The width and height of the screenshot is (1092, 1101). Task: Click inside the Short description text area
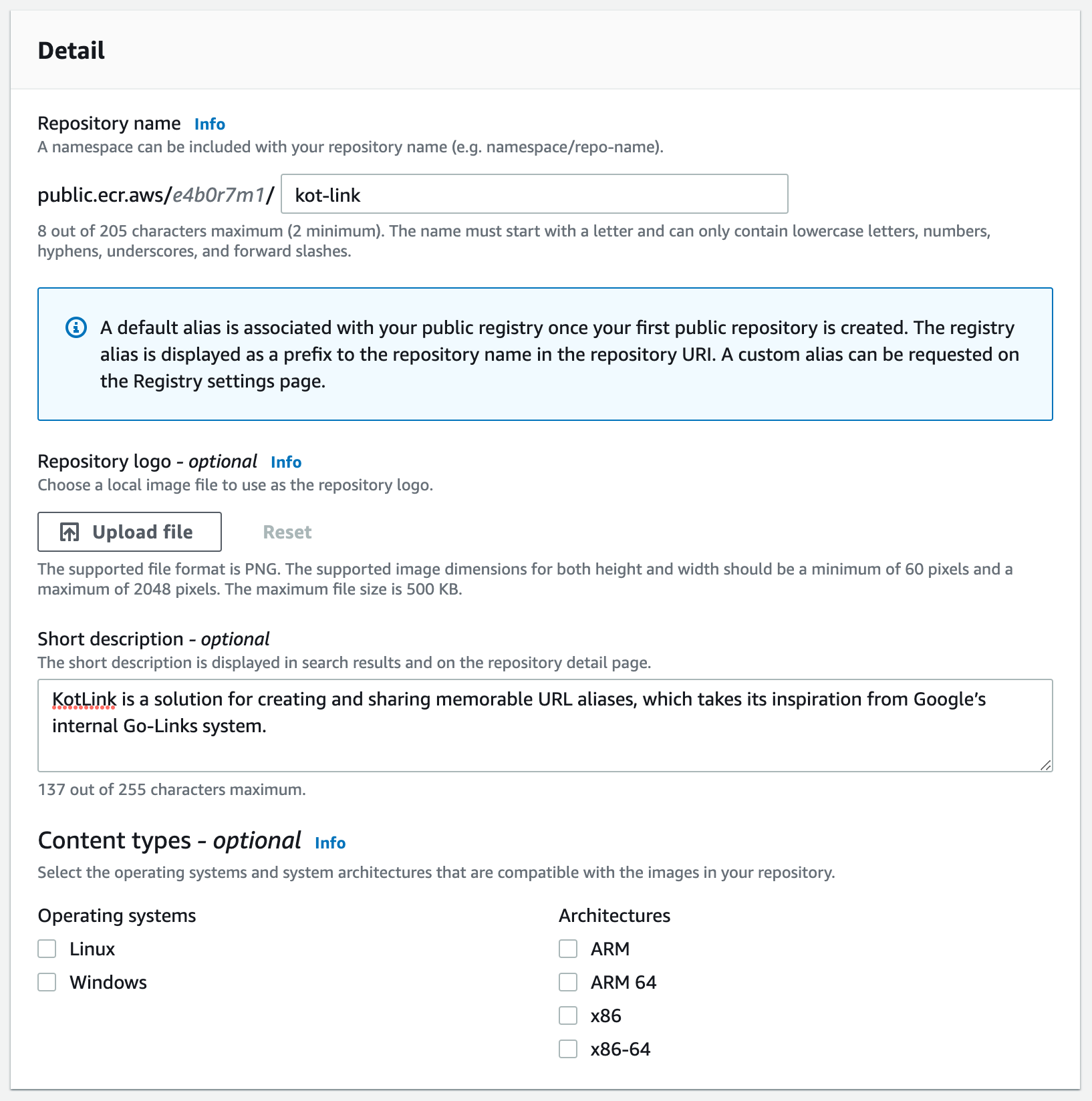coord(545,726)
